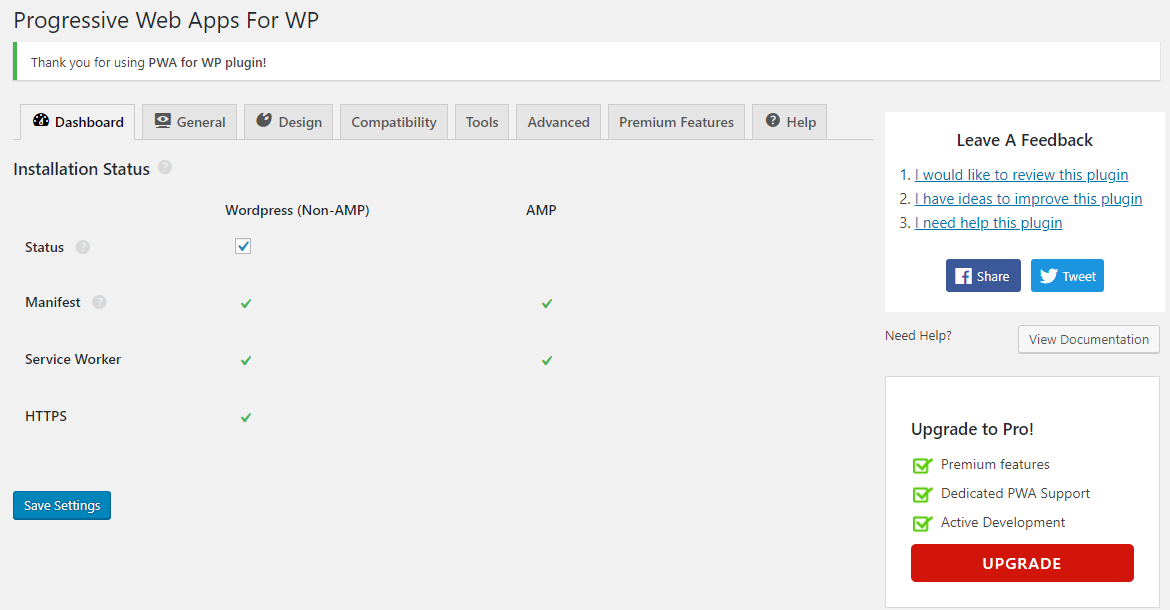The image size is (1170, 610).
Task: Click the help icon next to Manifest
Action: click(99, 302)
